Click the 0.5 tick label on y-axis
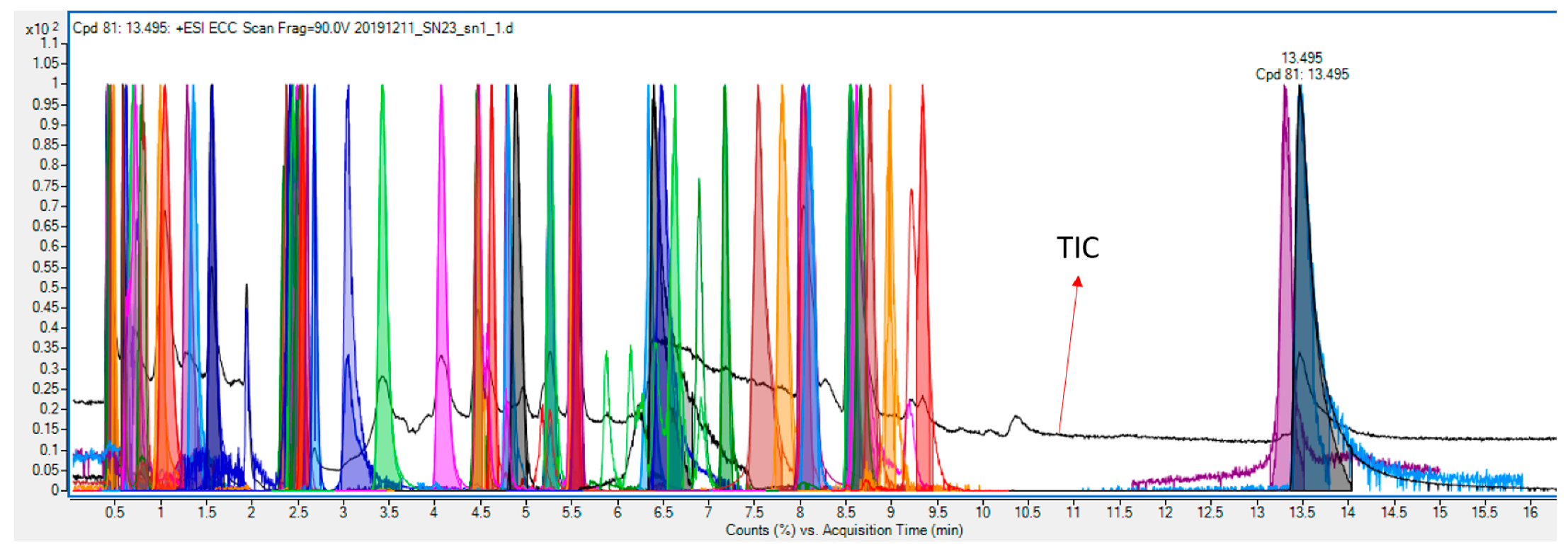This screenshot has width=1568, height=557. click(x=48, y=287)
